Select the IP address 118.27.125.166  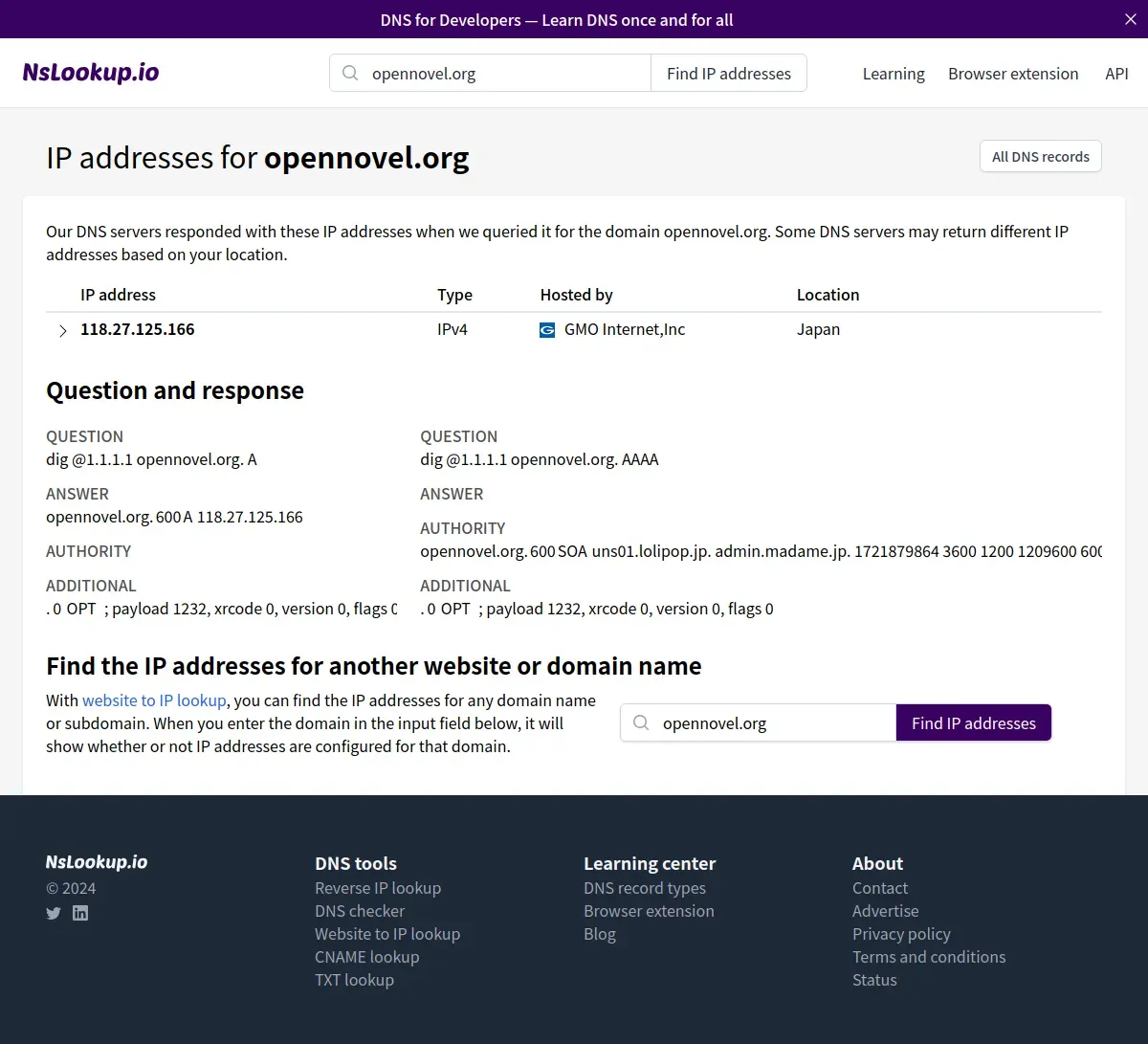[x=138, y=329]
